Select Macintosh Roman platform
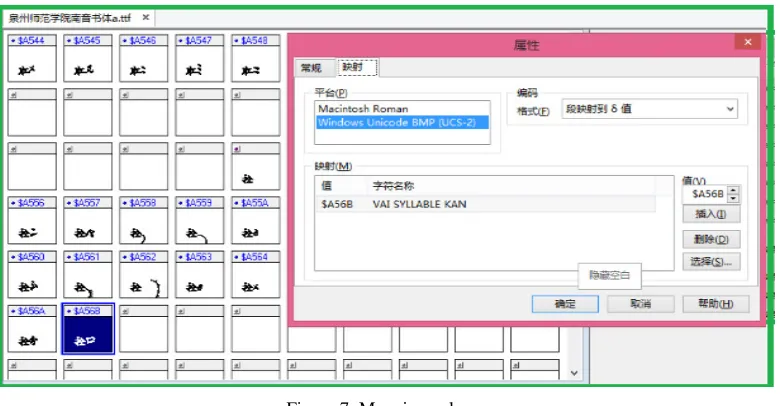 (x=402, y=108)
